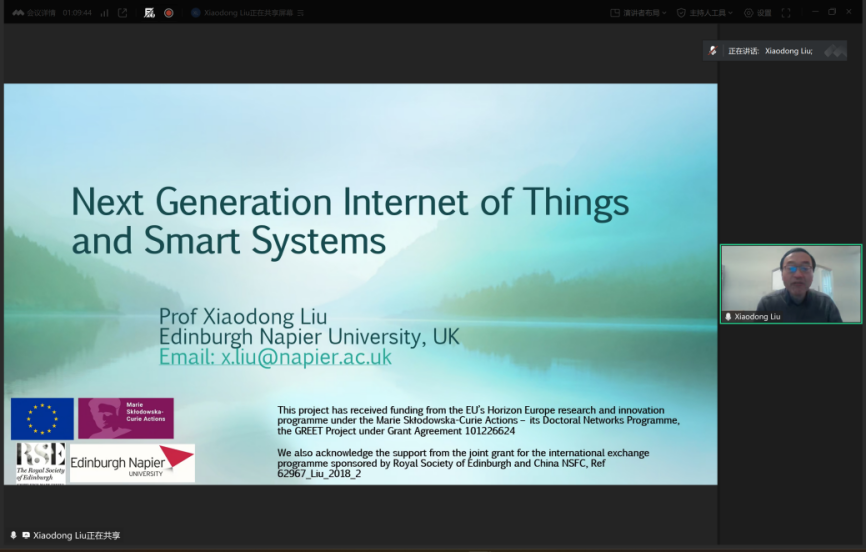This screenshot has height=552, width=866.
Task: Click the icon left of the recording indicator
Action: click(x=149, y=12)
